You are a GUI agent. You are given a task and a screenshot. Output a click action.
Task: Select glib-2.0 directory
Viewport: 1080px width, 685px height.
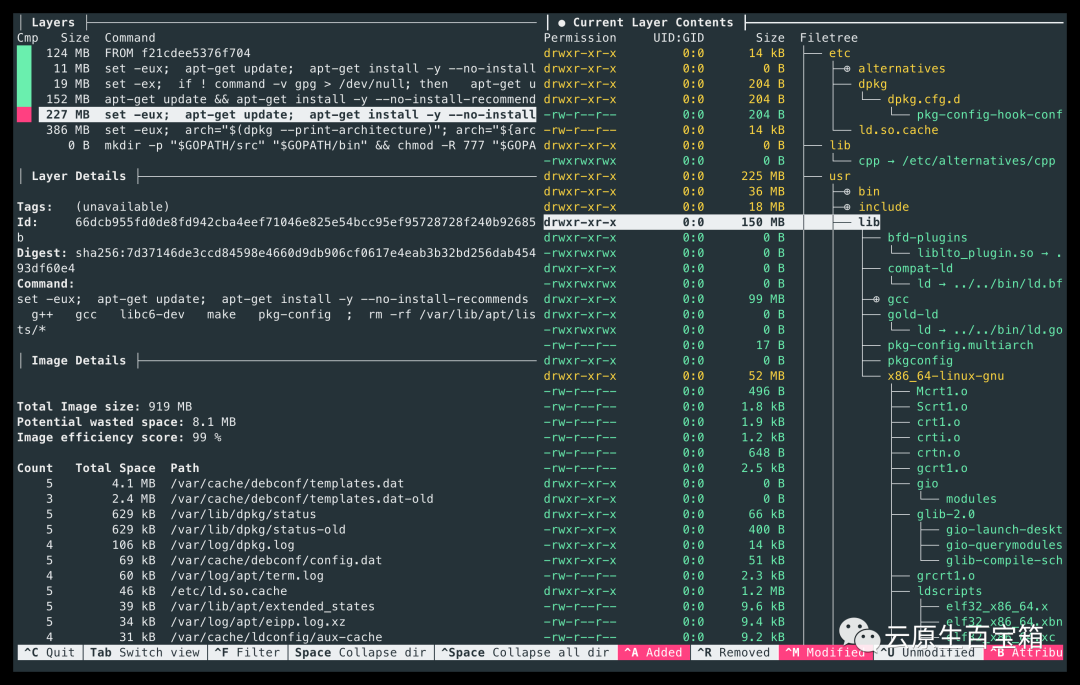coord(945,514)
